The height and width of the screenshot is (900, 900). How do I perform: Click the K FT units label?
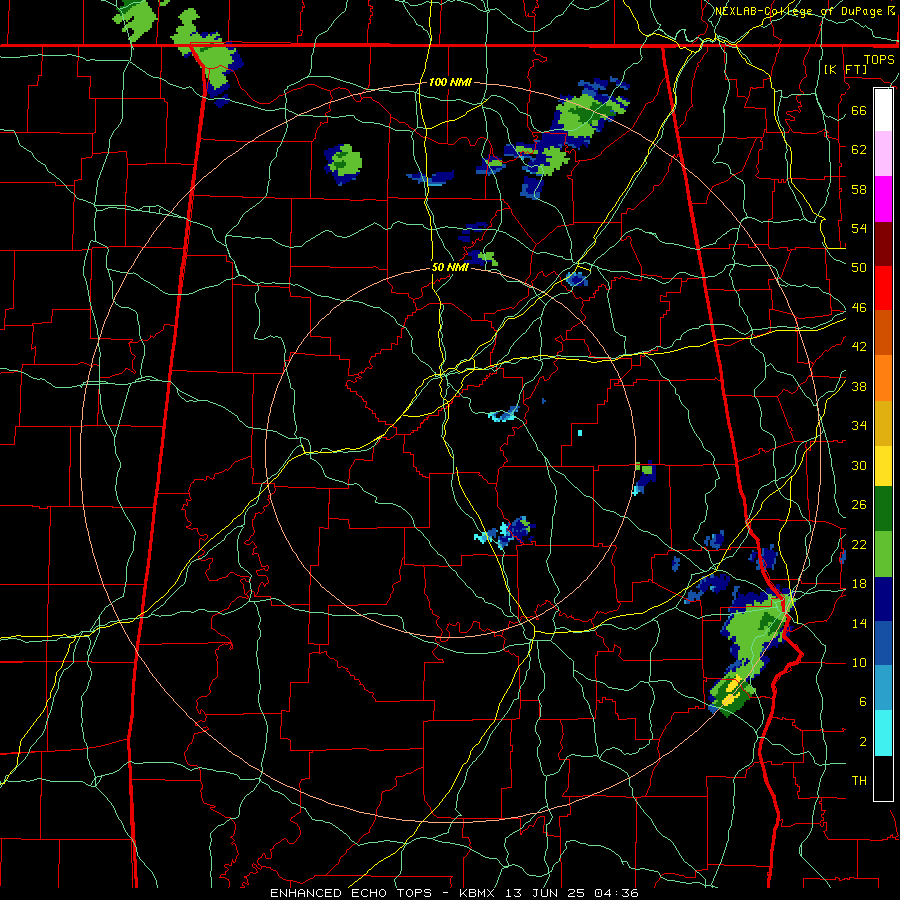845,69
